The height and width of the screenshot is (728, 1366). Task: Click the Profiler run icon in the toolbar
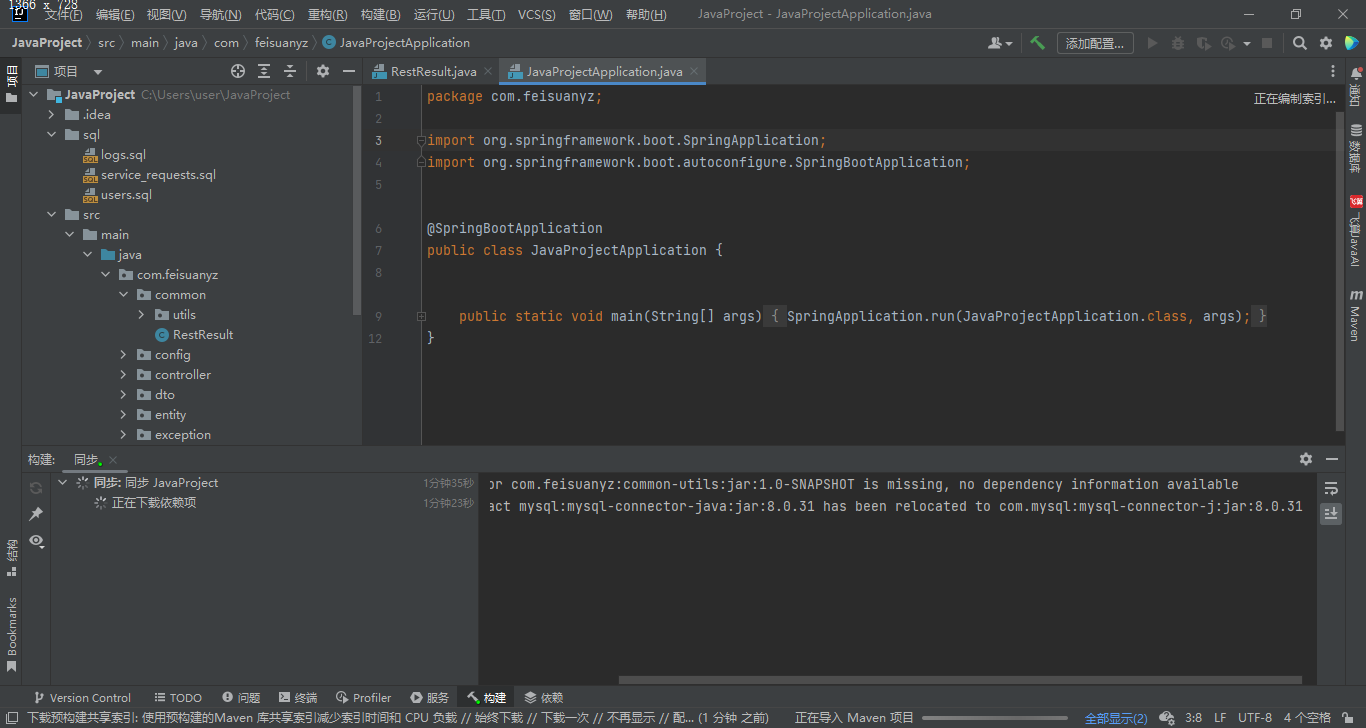1226,43
